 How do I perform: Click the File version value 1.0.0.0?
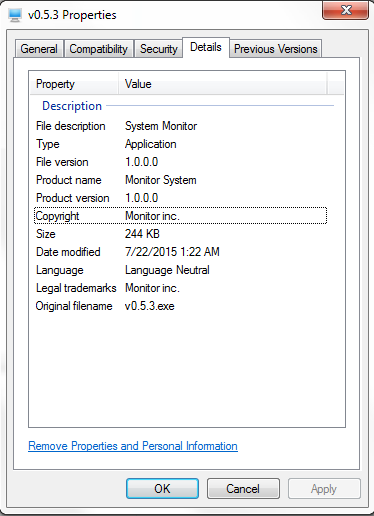pos(142,162)
